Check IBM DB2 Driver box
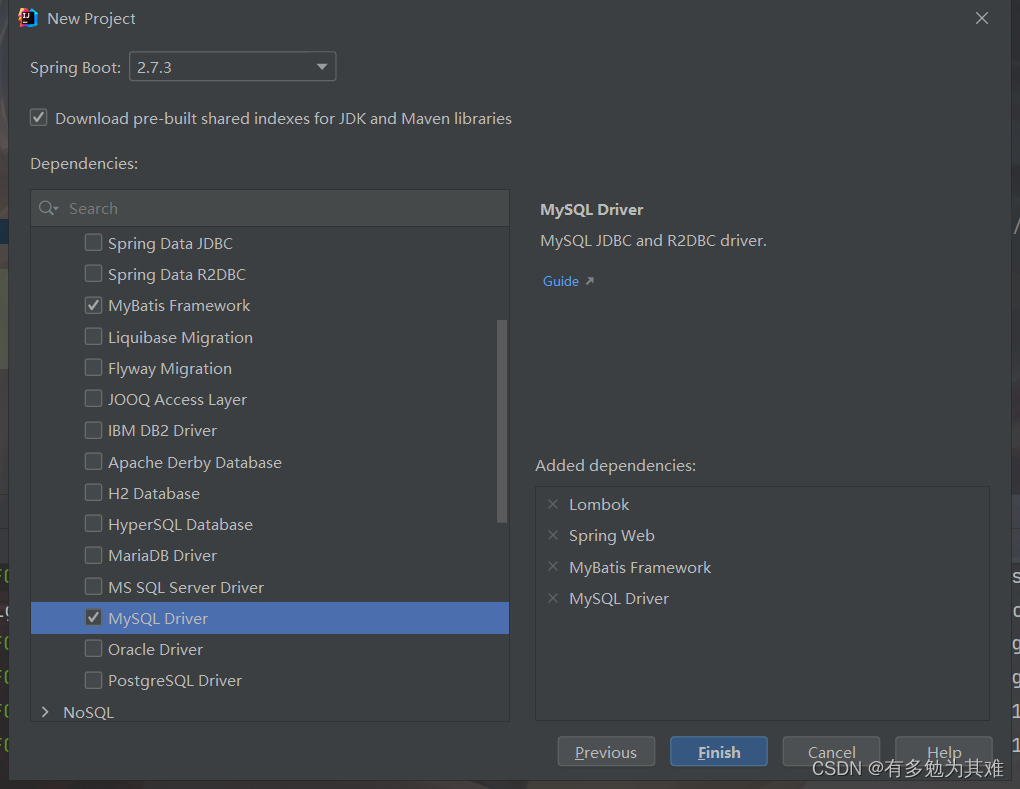 coord(93,430)
